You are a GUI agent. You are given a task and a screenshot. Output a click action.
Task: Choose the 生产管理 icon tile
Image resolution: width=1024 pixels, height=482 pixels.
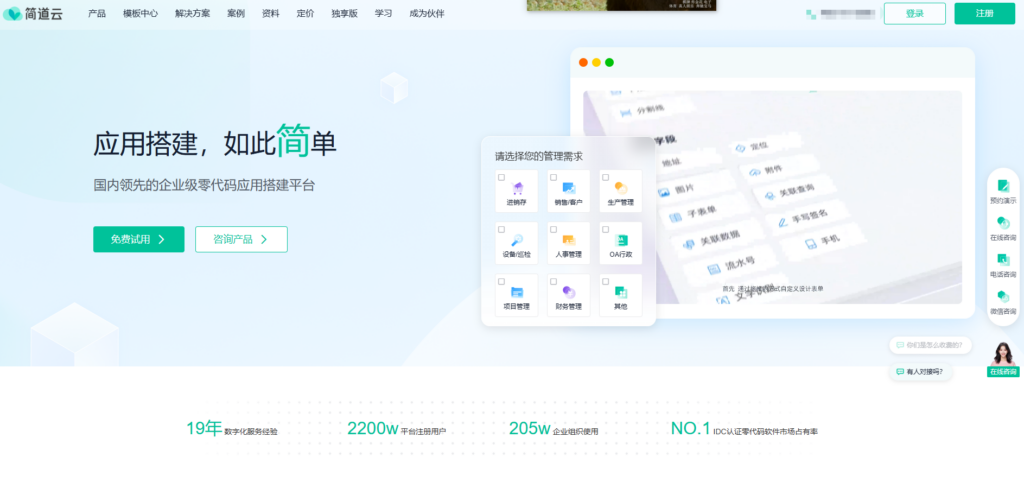[620, 188]
